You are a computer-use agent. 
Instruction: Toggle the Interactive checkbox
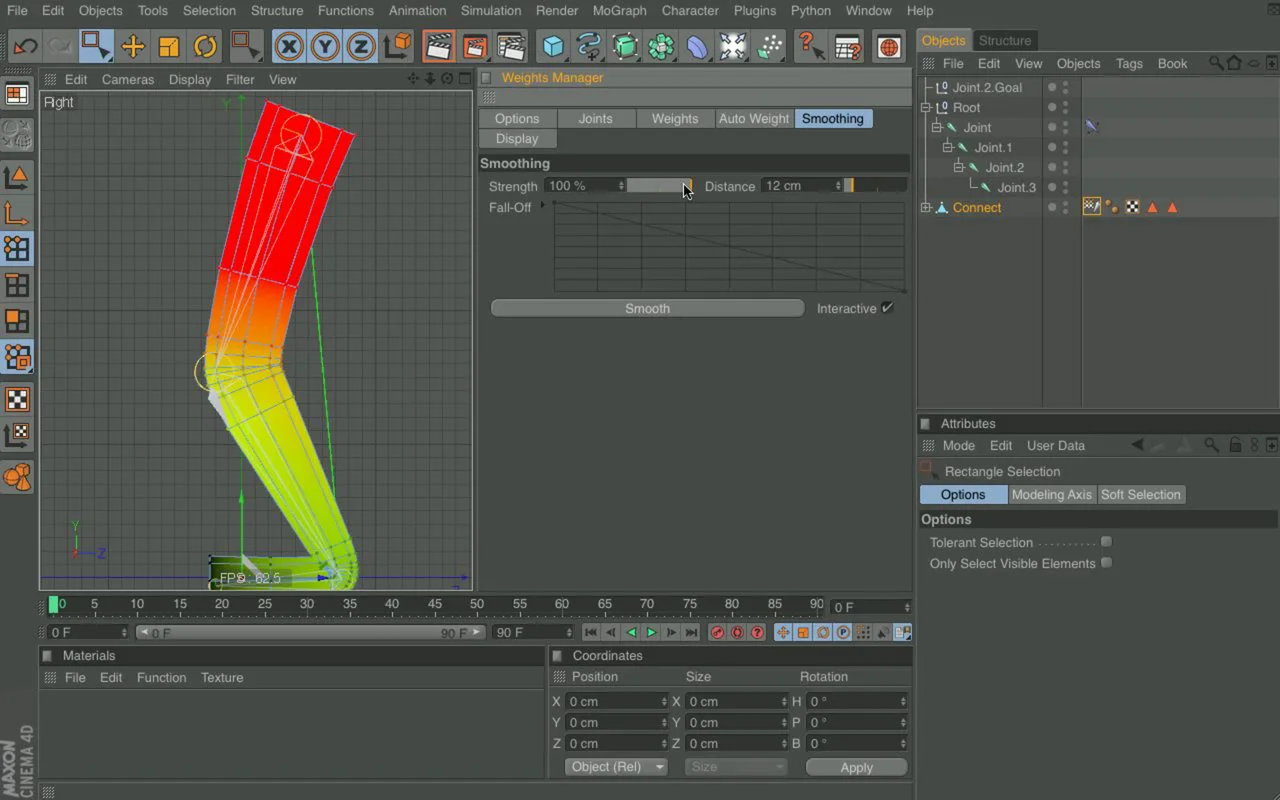pyautogui.click(x=887, y=308)
